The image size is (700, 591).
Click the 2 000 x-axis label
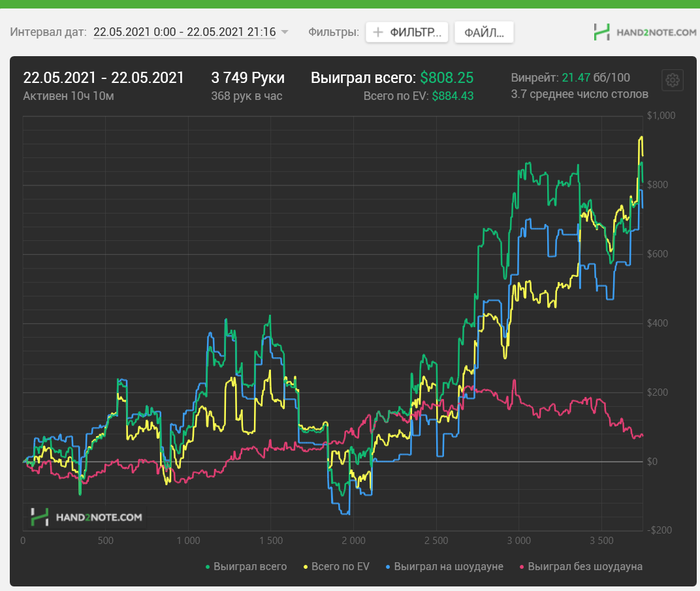point(354,541)
